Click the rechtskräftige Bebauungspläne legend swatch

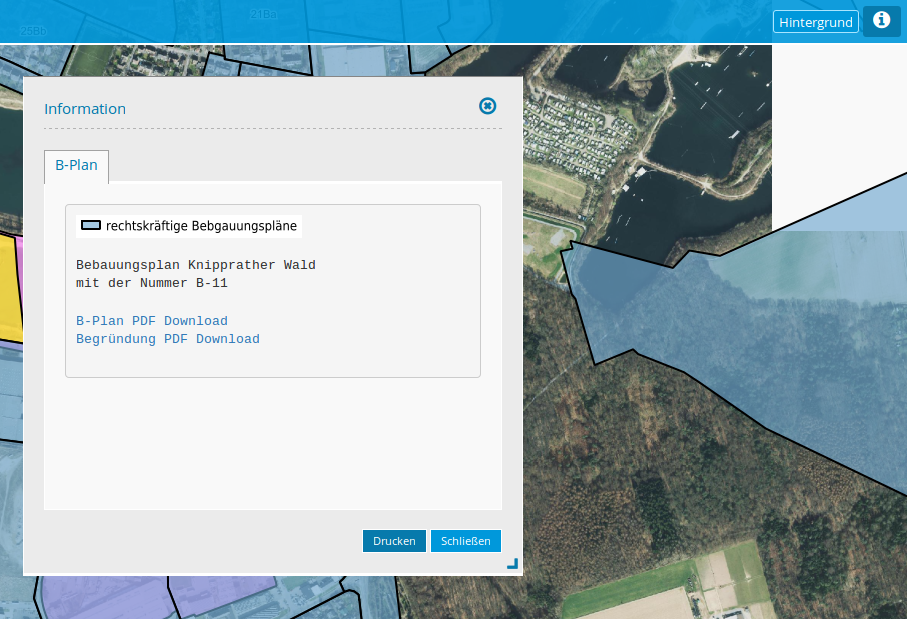(x=91, y=226)
